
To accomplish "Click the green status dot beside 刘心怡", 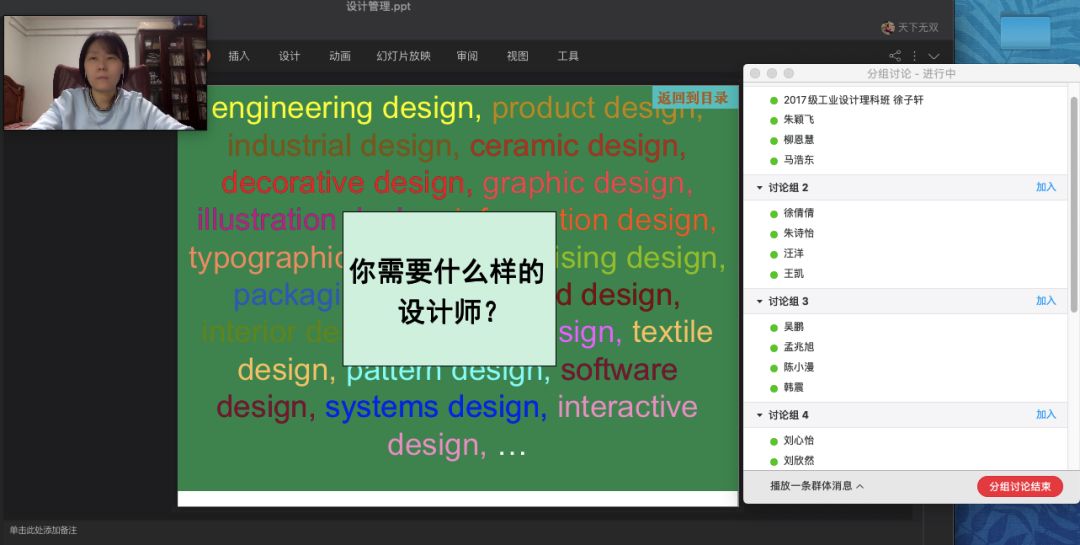I will pyautogui.click(x=774, y=441).
